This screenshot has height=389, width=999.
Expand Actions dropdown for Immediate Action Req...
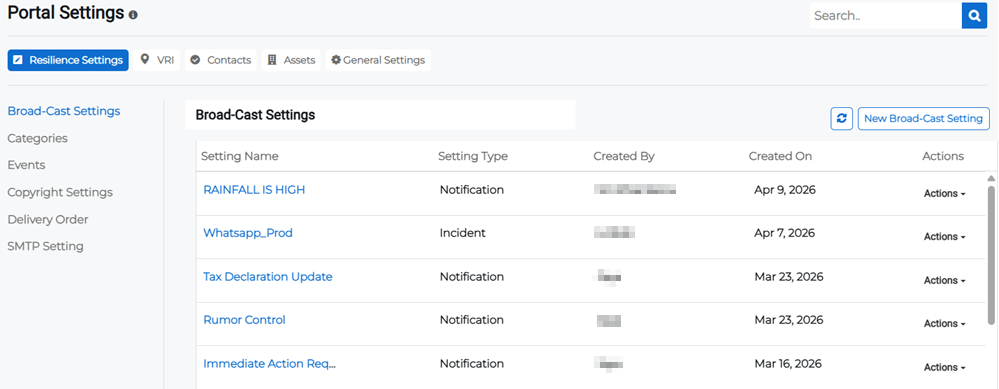coord(945,367)
